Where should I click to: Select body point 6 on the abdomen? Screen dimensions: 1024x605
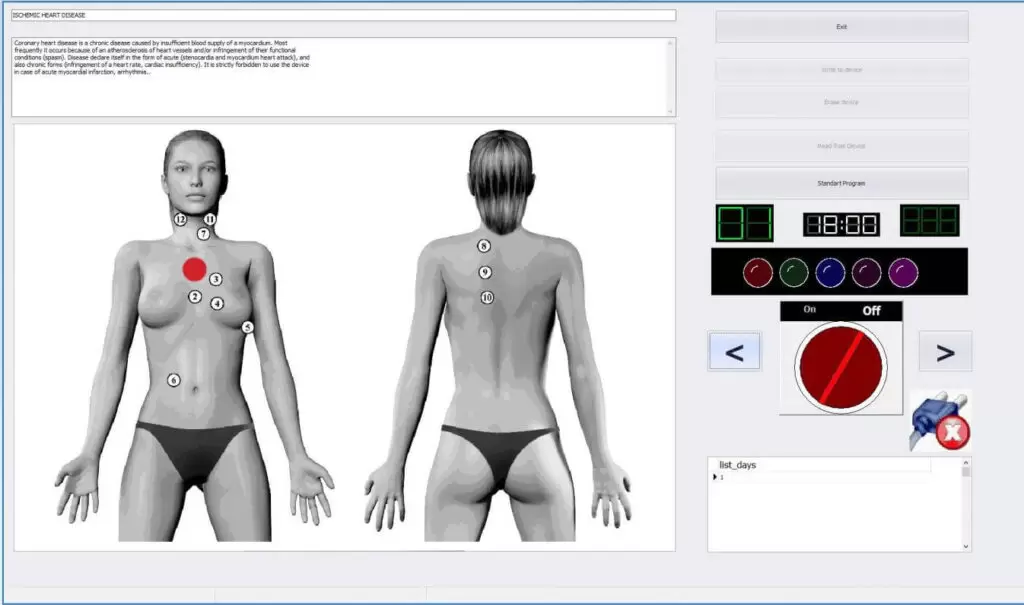174,380
